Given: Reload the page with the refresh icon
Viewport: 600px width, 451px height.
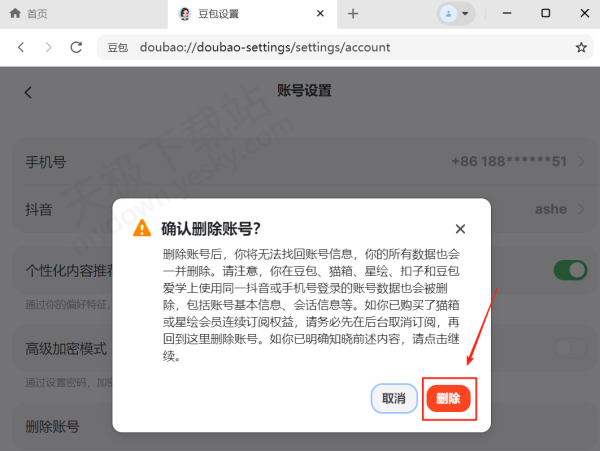Looking at the screenshot, I should click(x=76, y=47).
